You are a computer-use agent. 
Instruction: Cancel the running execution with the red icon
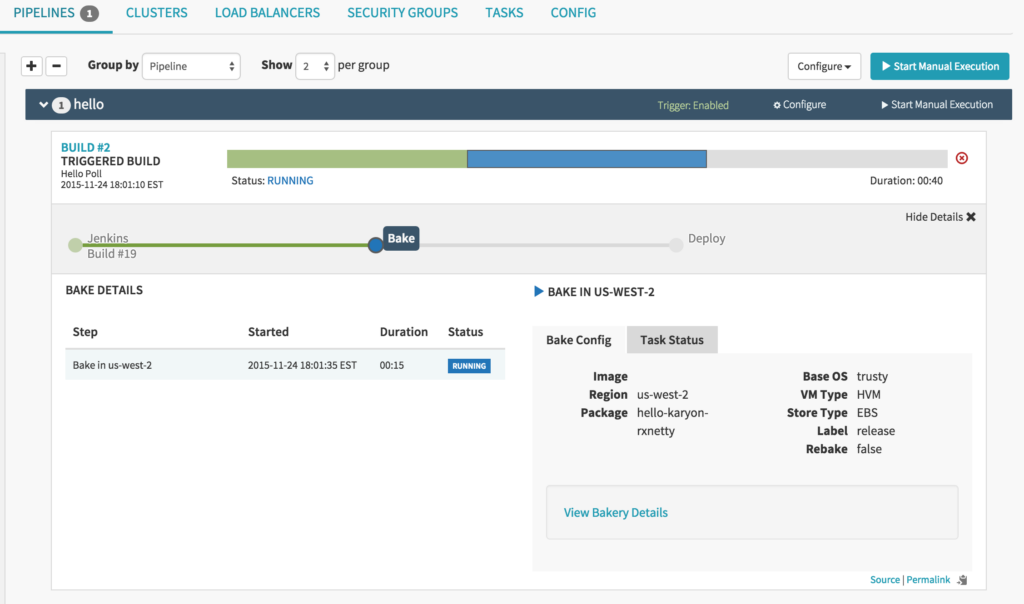(x=961, y=158)
